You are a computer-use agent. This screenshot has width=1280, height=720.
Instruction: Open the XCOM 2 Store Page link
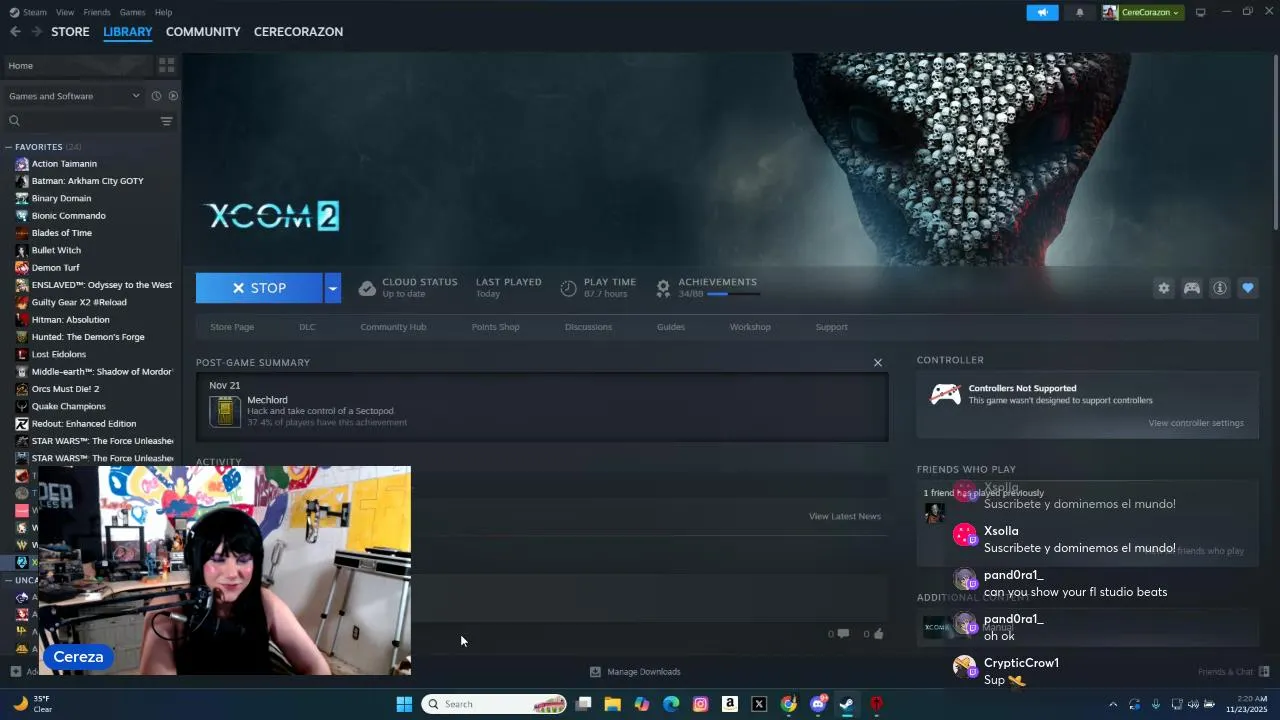[x=232, y=327]
